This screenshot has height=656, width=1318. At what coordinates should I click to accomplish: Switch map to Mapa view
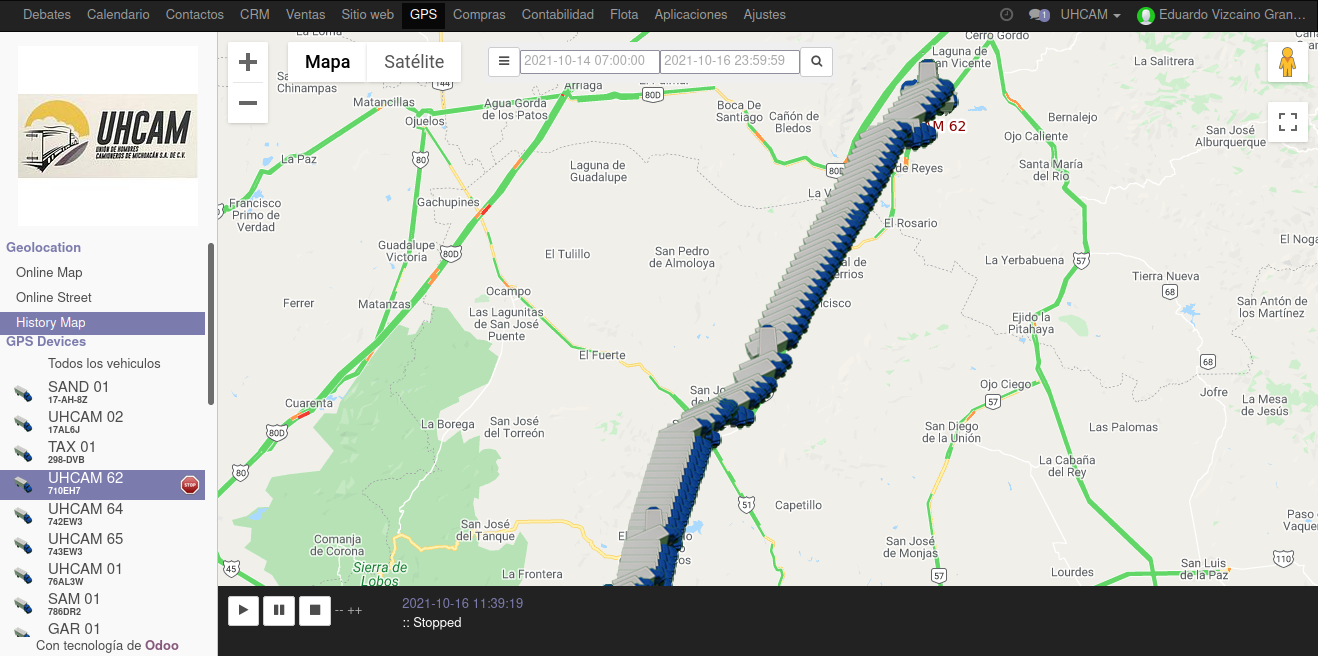click(x=327, y=62)
